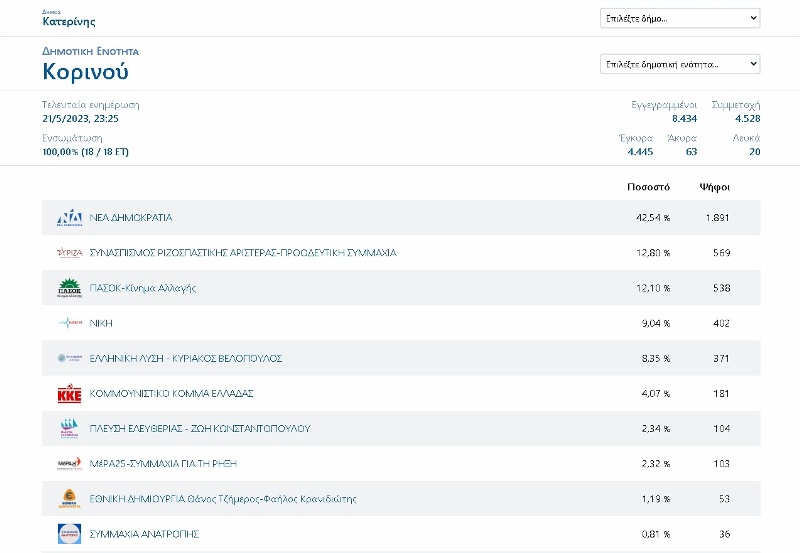Open ΜέΡΑ25-ΣΥΜΜΑΧΙΑ ΓΙΑ ΤΗ ΡΗΞΗ link
Image resolution: width=800 pixels, height=553 pixels.
(163, 464)
